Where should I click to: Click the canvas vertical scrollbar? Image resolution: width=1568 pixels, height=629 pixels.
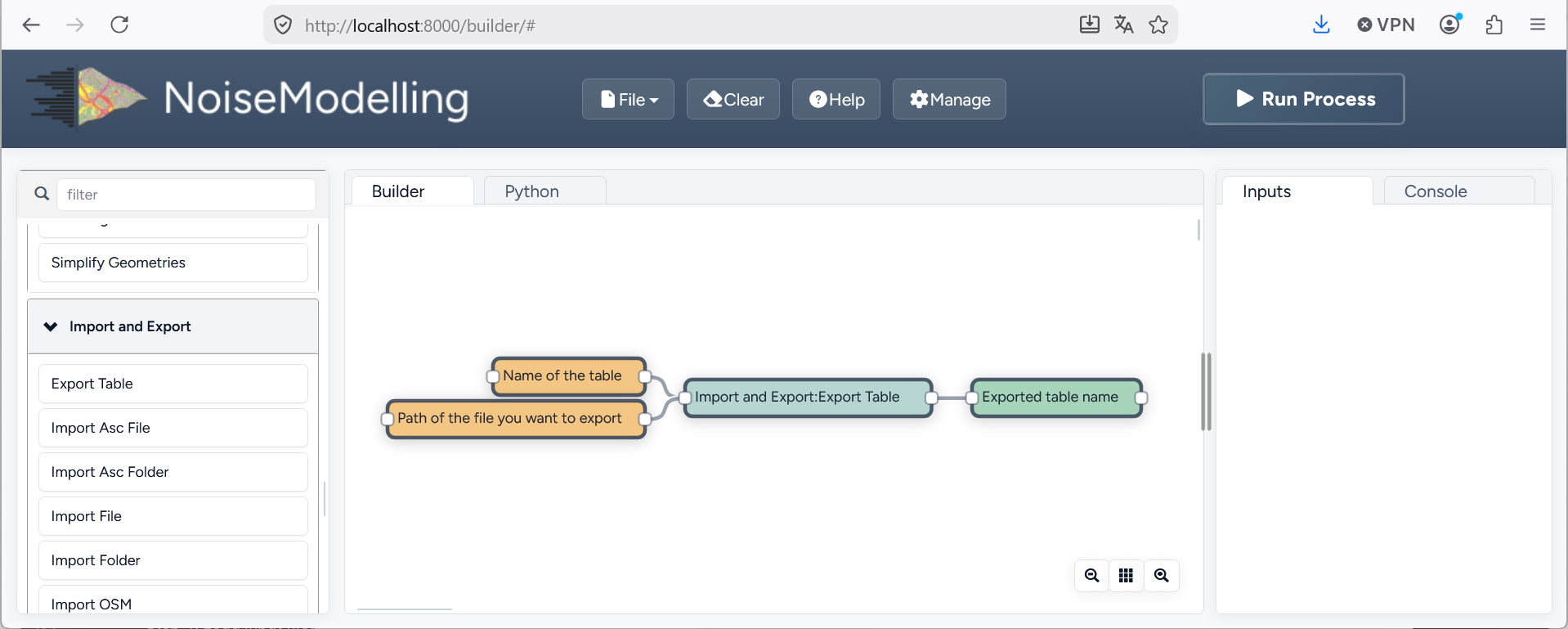pyautogui.click(x=1198, y=230)
